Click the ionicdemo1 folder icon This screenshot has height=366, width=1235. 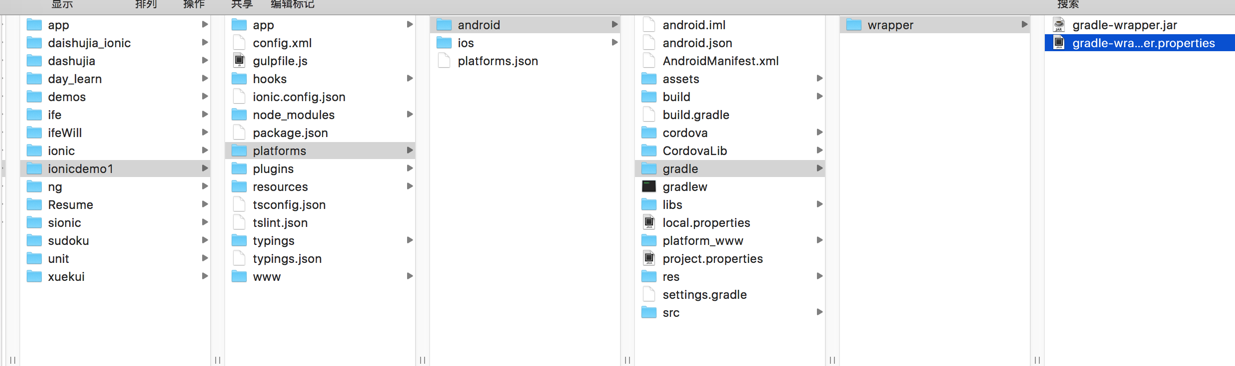(x=34, y=169)
